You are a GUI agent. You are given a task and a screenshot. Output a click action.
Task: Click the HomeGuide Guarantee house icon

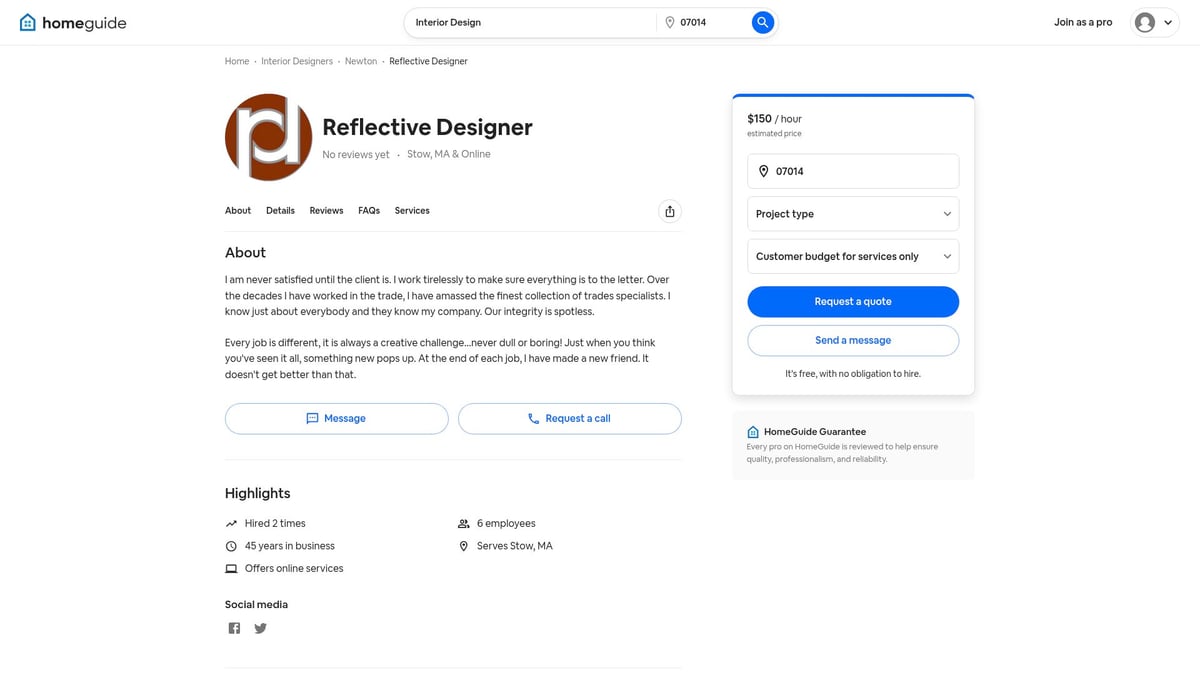tap(753, 432)
